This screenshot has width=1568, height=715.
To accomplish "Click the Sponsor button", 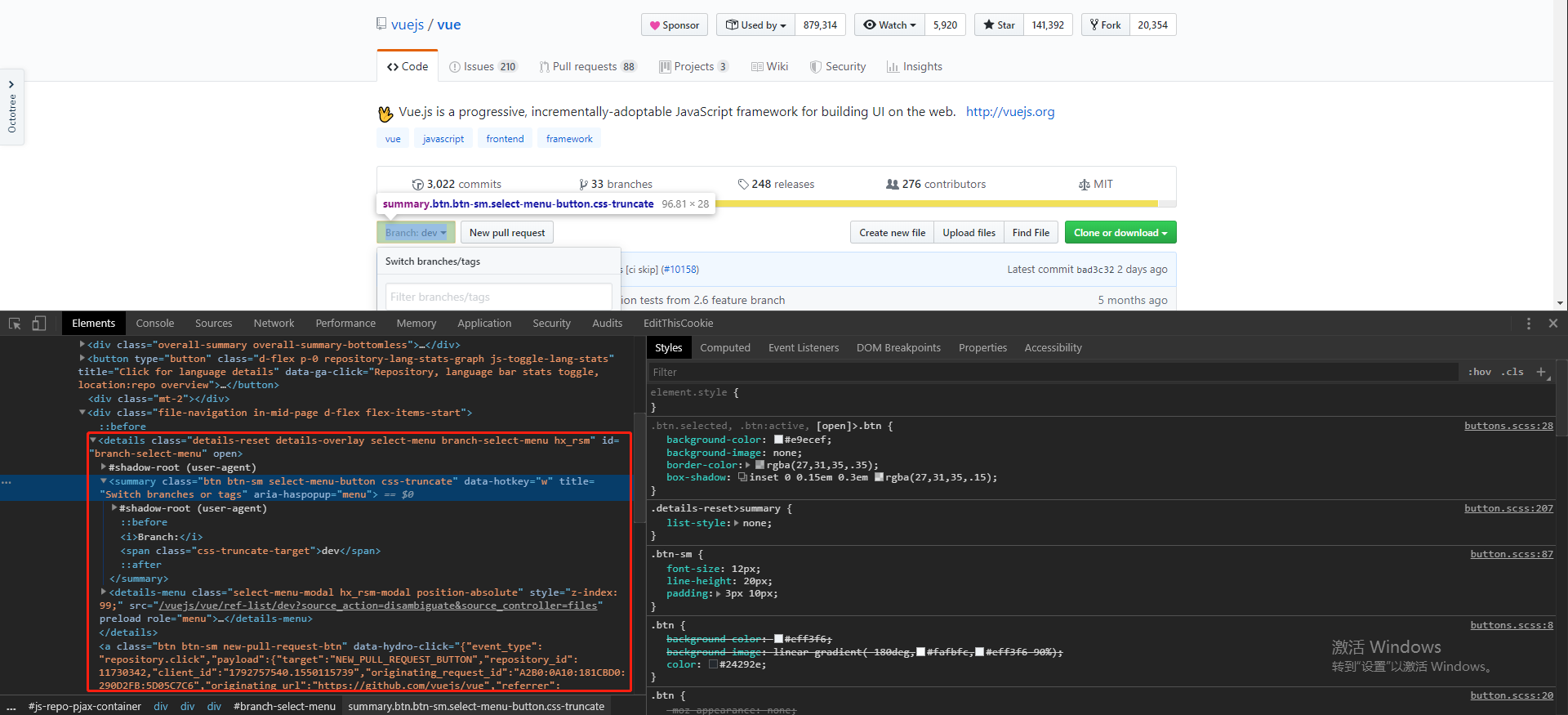I will coord(675,25).
